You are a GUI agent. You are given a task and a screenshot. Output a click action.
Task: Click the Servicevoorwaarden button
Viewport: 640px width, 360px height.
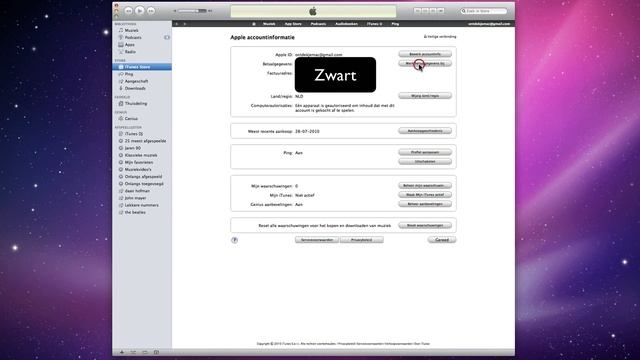pos(317,240)
